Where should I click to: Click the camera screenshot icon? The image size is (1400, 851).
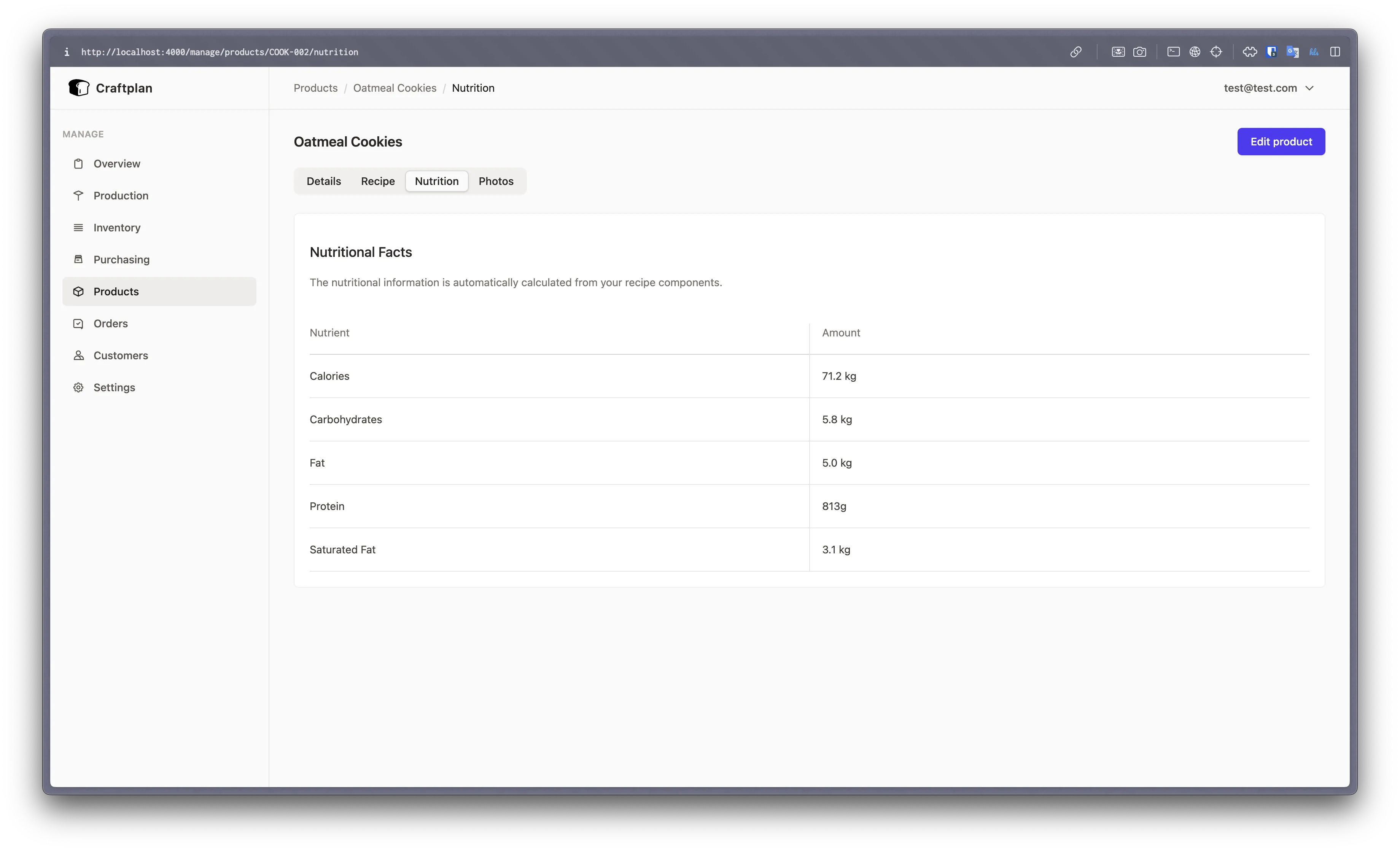click(x=1139, y=52)
